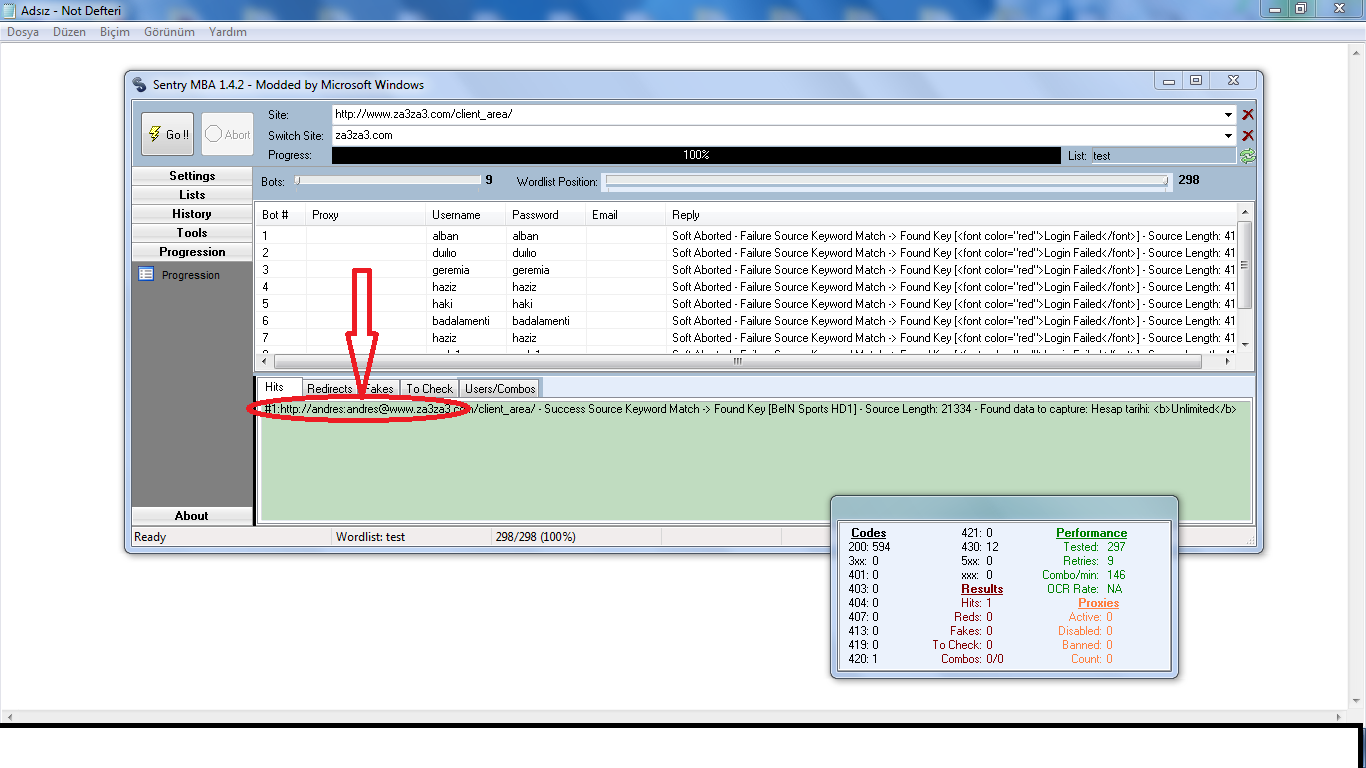Expand the Switch Site dropdown
The width and height of the screenshot is (1366, 768).
[1229, 136]
